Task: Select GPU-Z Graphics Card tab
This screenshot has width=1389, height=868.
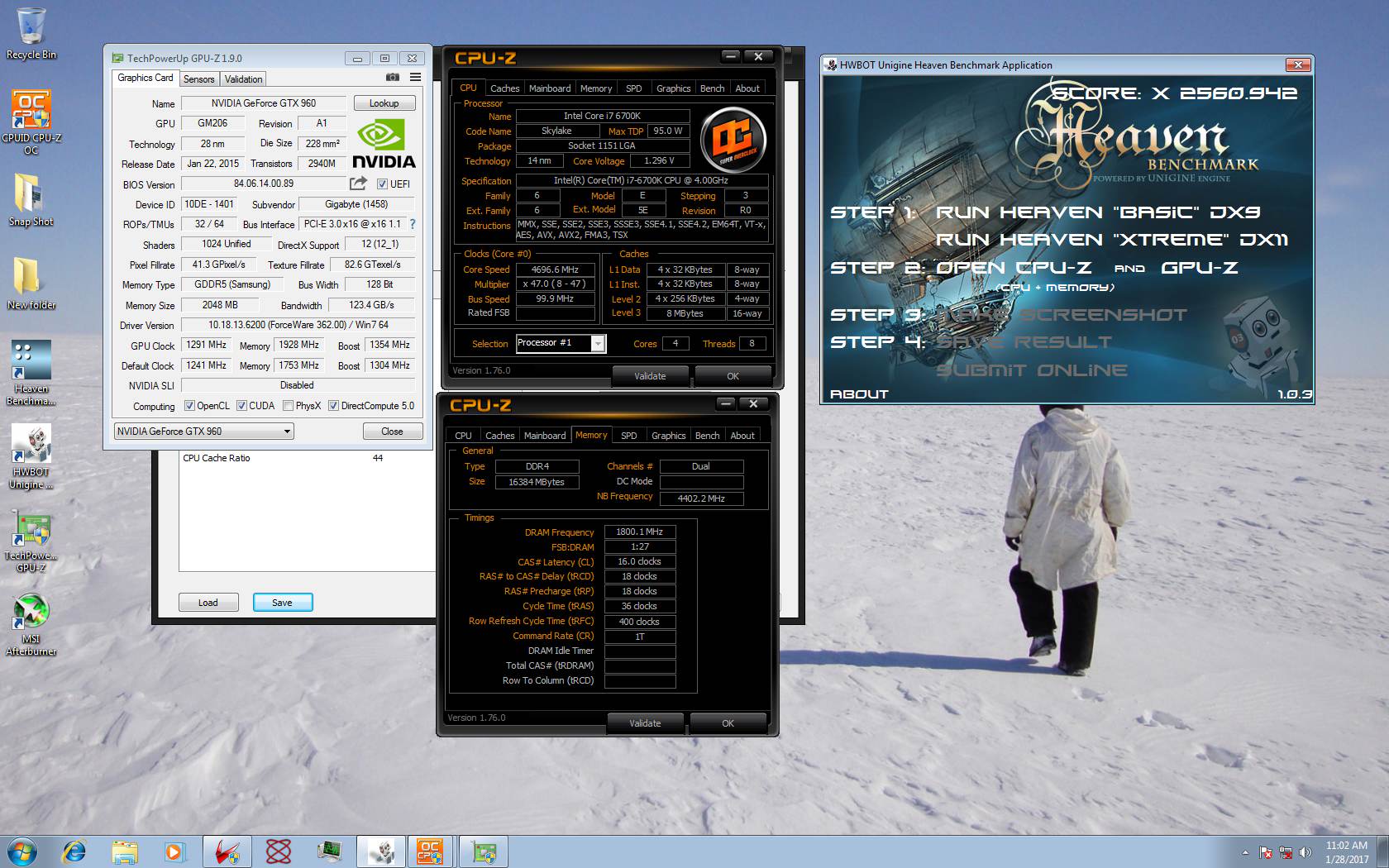Action: (146, 78)
